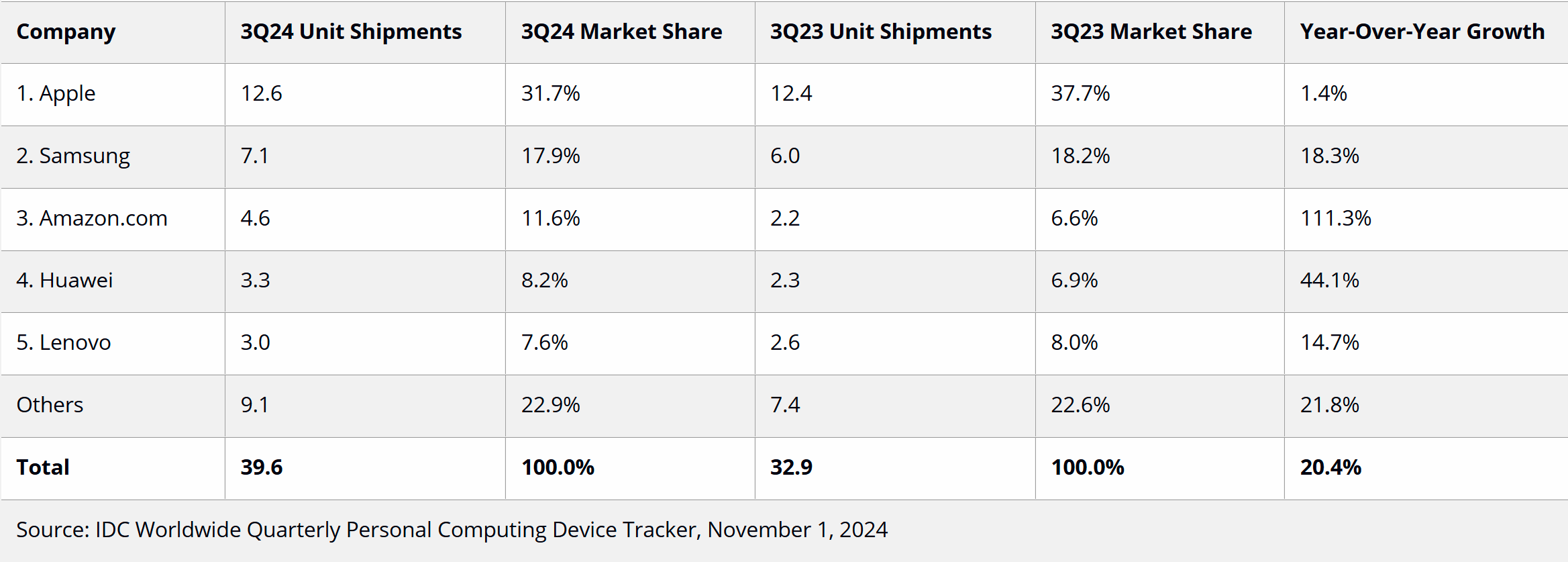Viewport: 1568px width, 562px height.
Task: Click the total 39.6 shipments cell
Action: point(262,467)
